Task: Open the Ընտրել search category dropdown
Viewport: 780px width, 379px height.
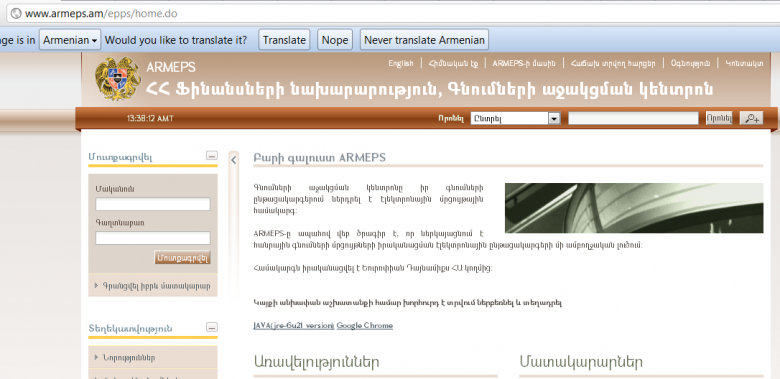Action: pos(515,118)
